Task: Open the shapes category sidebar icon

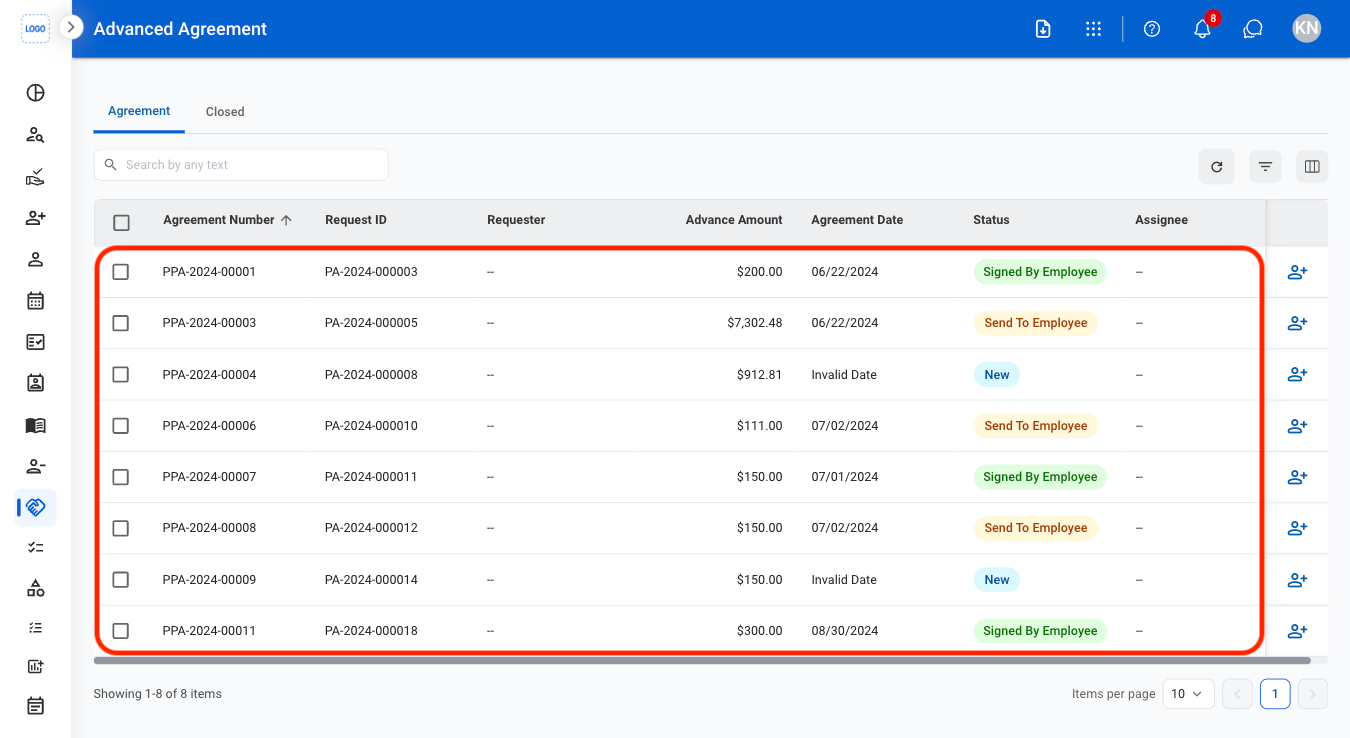Action: pos(35,588)
